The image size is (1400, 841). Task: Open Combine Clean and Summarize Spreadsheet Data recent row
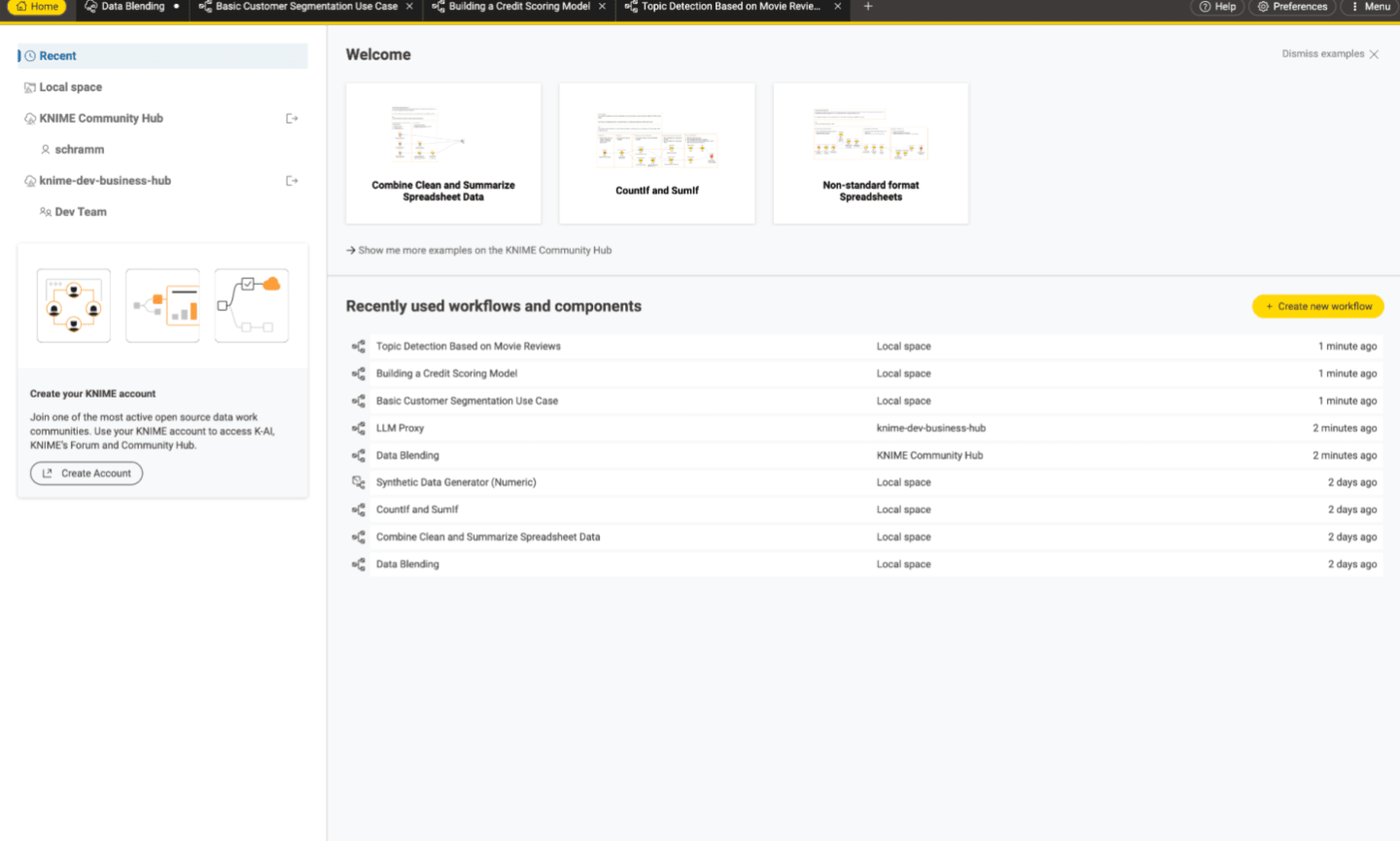[488, 537]
